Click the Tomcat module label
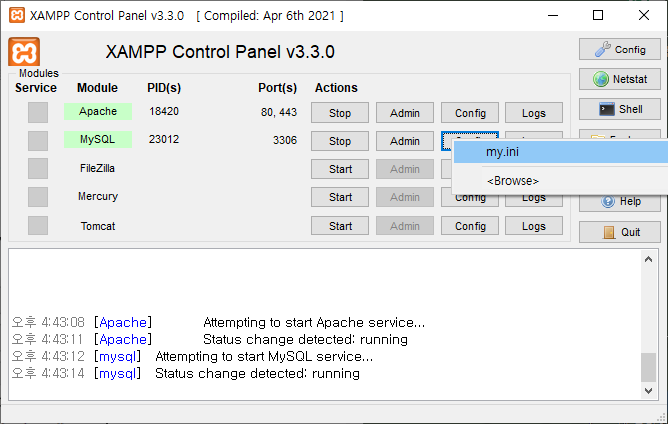This screenshot has width=668, height=424. pyautogui.click(x=98, y=226)
